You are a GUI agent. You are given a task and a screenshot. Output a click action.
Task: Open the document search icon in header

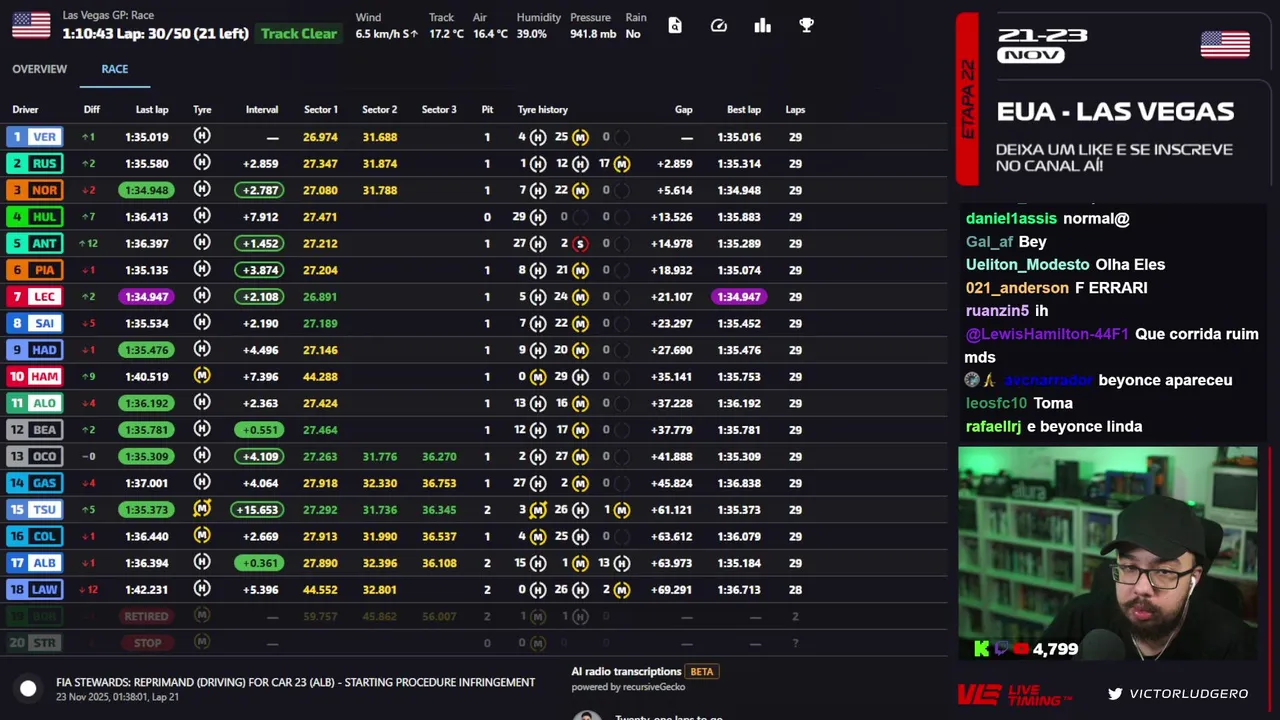[675, 25]
